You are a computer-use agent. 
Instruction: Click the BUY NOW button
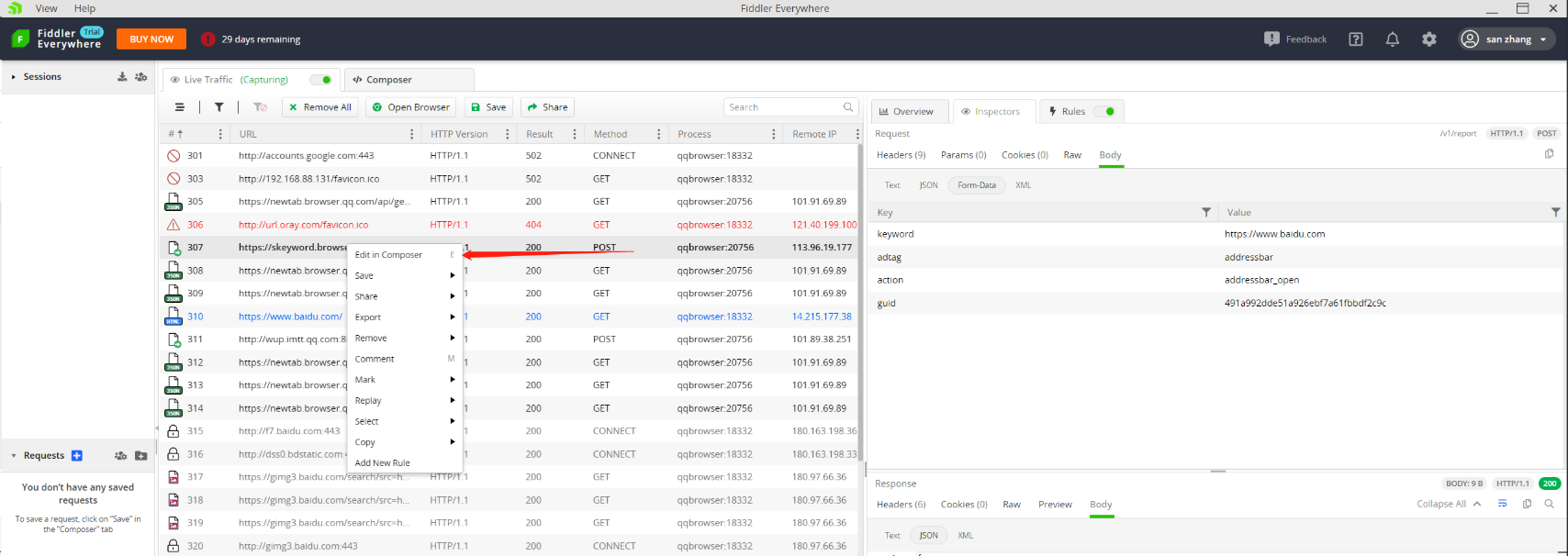coord(151,39)
